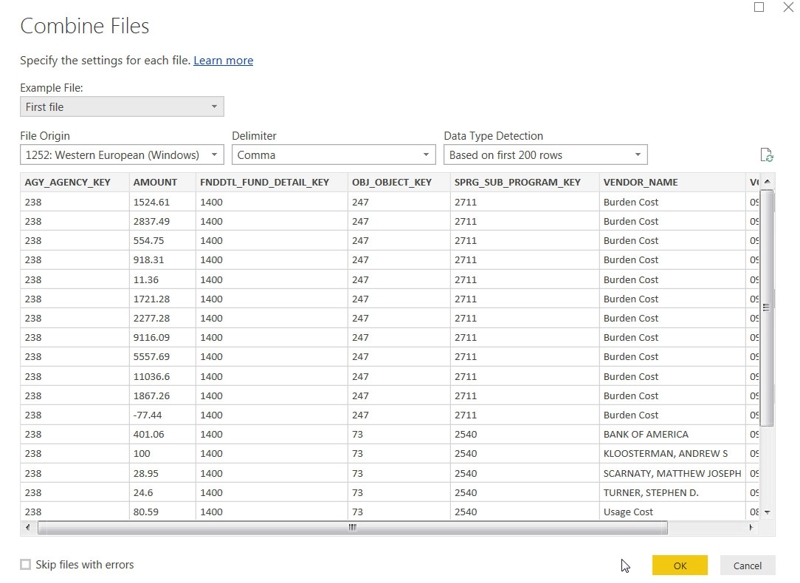Select the SPRG_SUB_PROGRAM_KEY column header
This screenshot has width=800, height=583.
[x=524, y=182]
